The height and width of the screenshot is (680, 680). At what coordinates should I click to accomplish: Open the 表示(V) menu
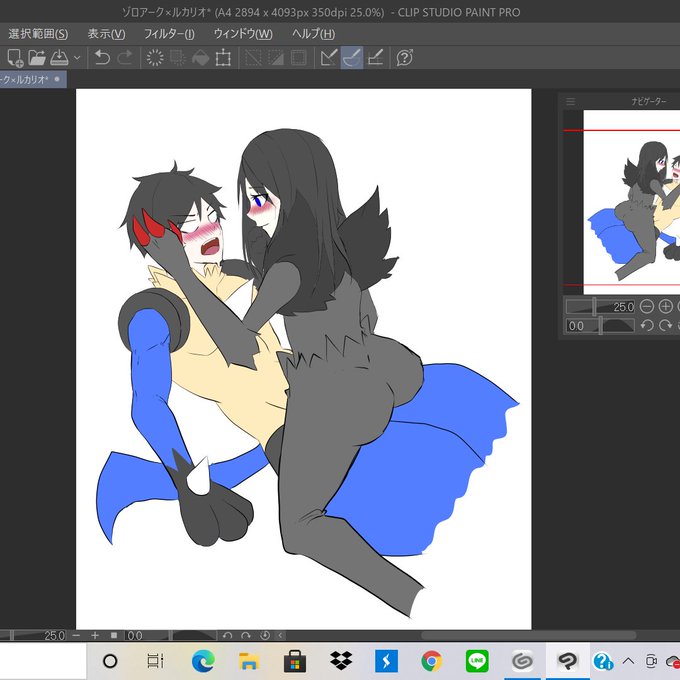106,34
